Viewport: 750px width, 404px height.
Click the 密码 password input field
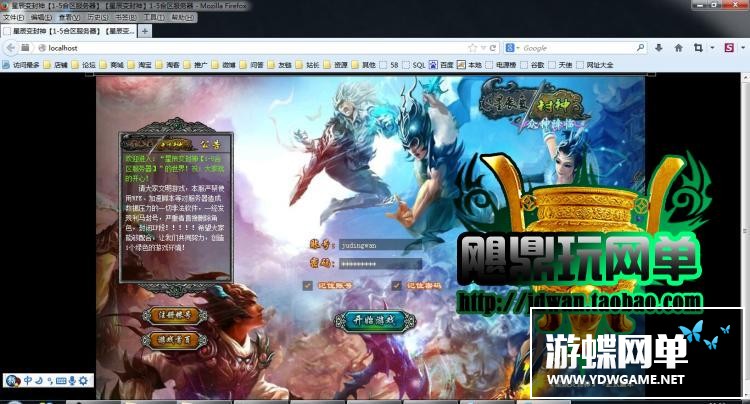click(380, 264)
